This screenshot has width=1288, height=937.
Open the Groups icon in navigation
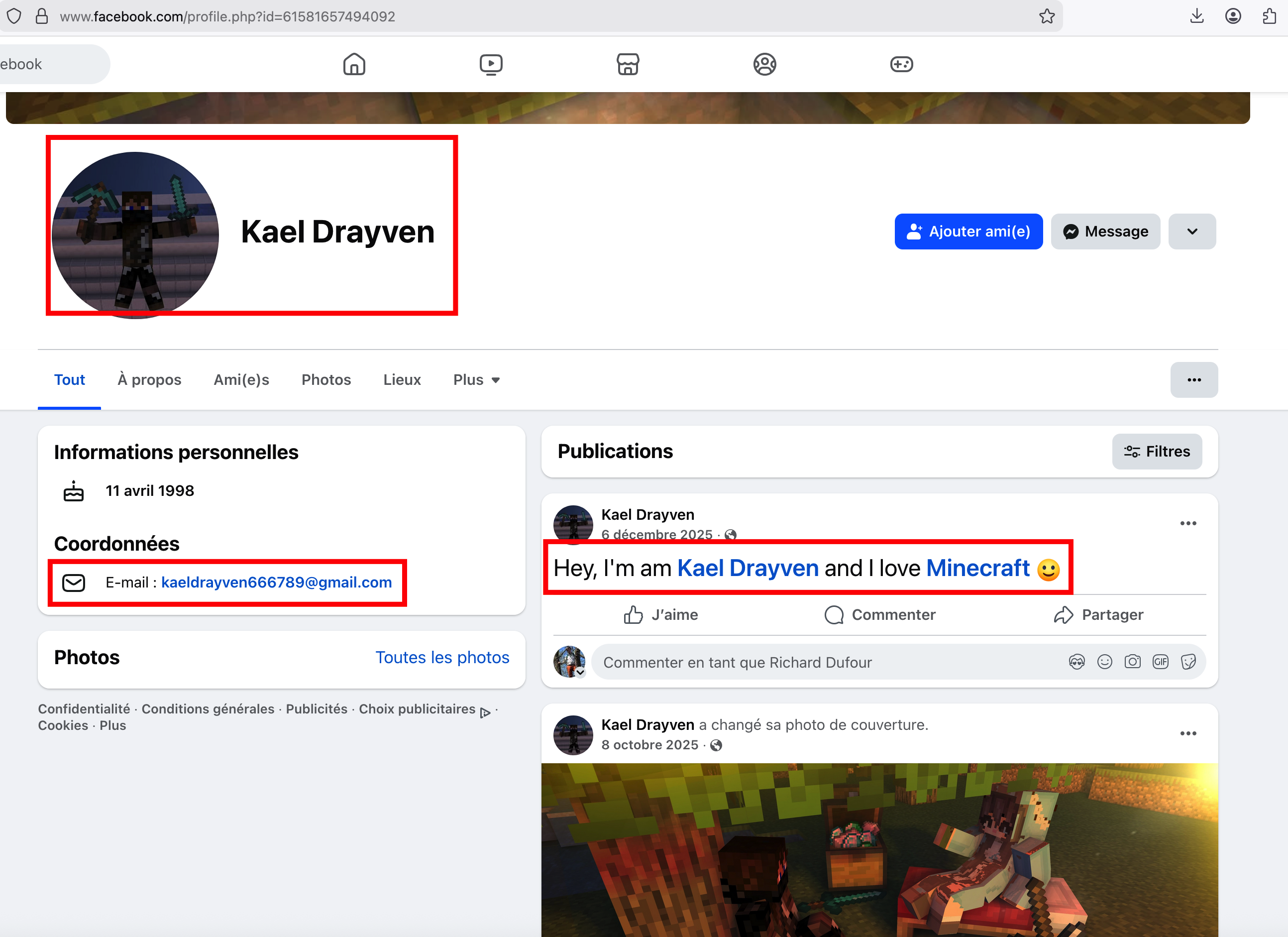[x=764, y=64]
